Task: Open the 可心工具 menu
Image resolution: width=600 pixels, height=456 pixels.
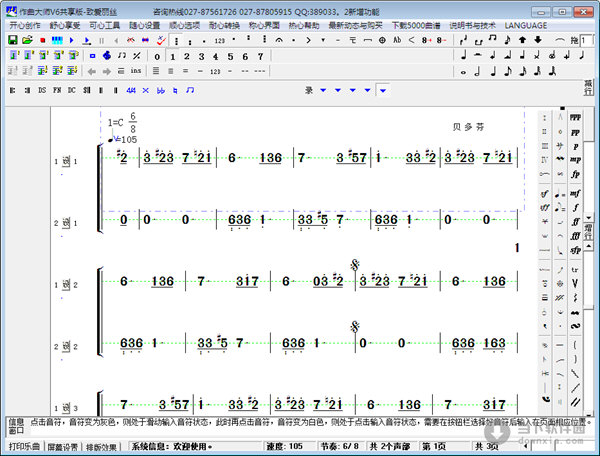Action: click(105, 25)
